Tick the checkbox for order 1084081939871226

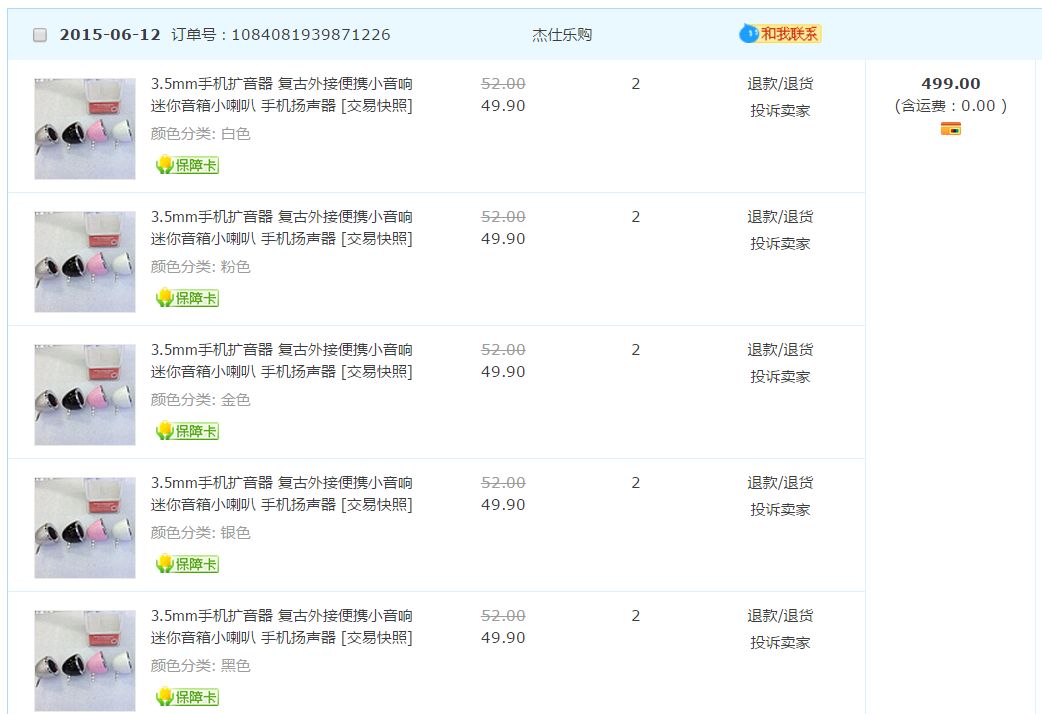(40, 35)
